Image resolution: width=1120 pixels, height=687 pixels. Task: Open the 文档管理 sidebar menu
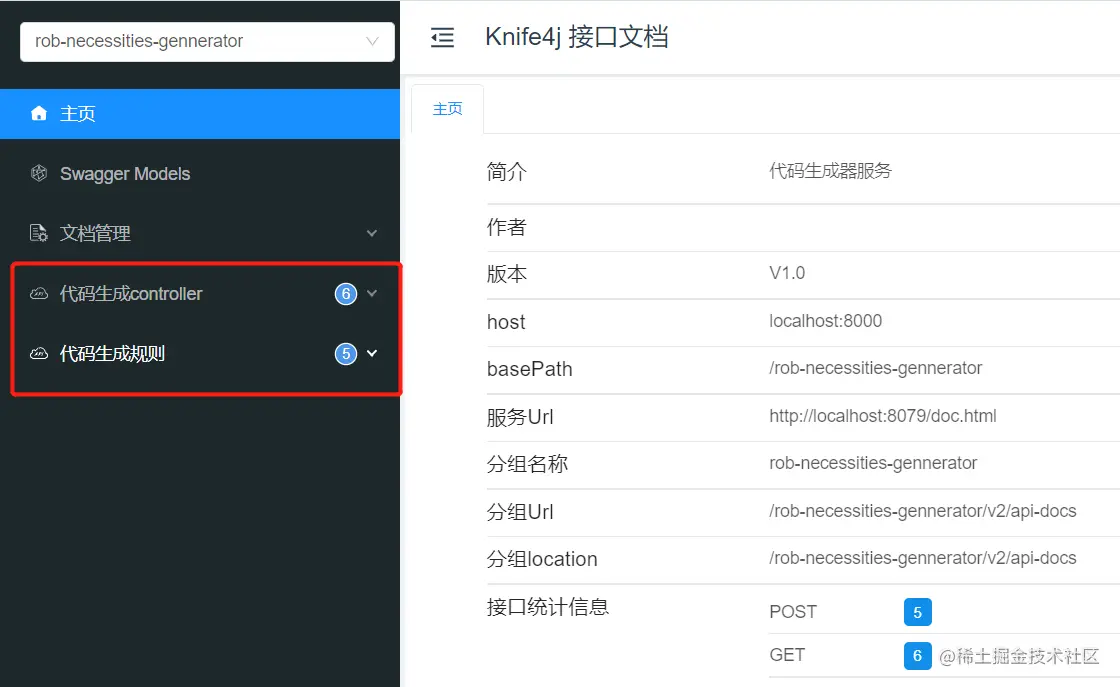point(200,233)
